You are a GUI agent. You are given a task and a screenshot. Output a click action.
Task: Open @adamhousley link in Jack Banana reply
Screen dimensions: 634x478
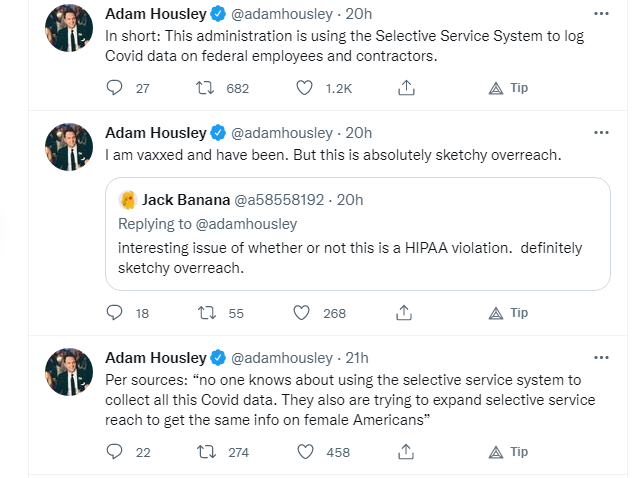pos(246,224)
